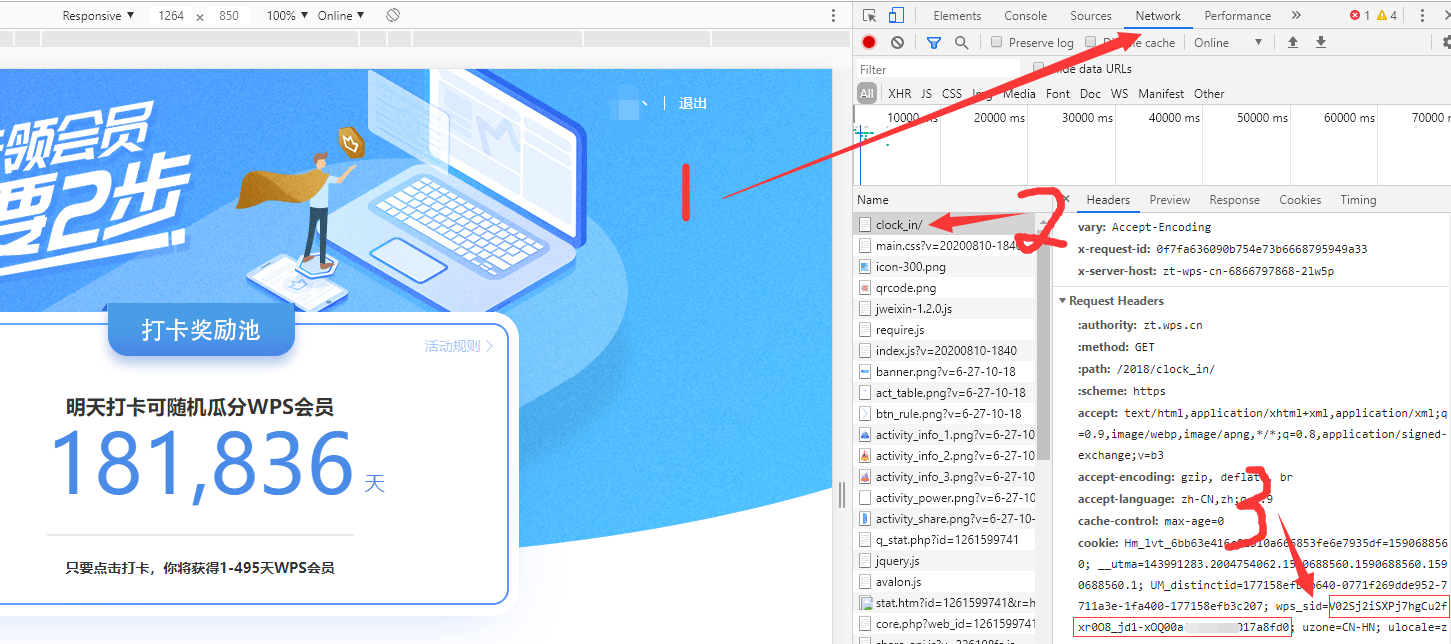Viewport: 1451px width, 644px height.
Task: Click the 打卡奖励池 button
Action: coord(201,329)
